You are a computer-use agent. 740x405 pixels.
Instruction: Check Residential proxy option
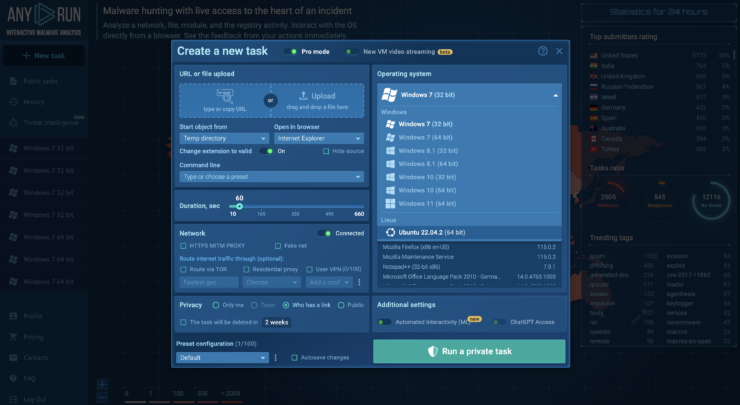click(246, 269)
